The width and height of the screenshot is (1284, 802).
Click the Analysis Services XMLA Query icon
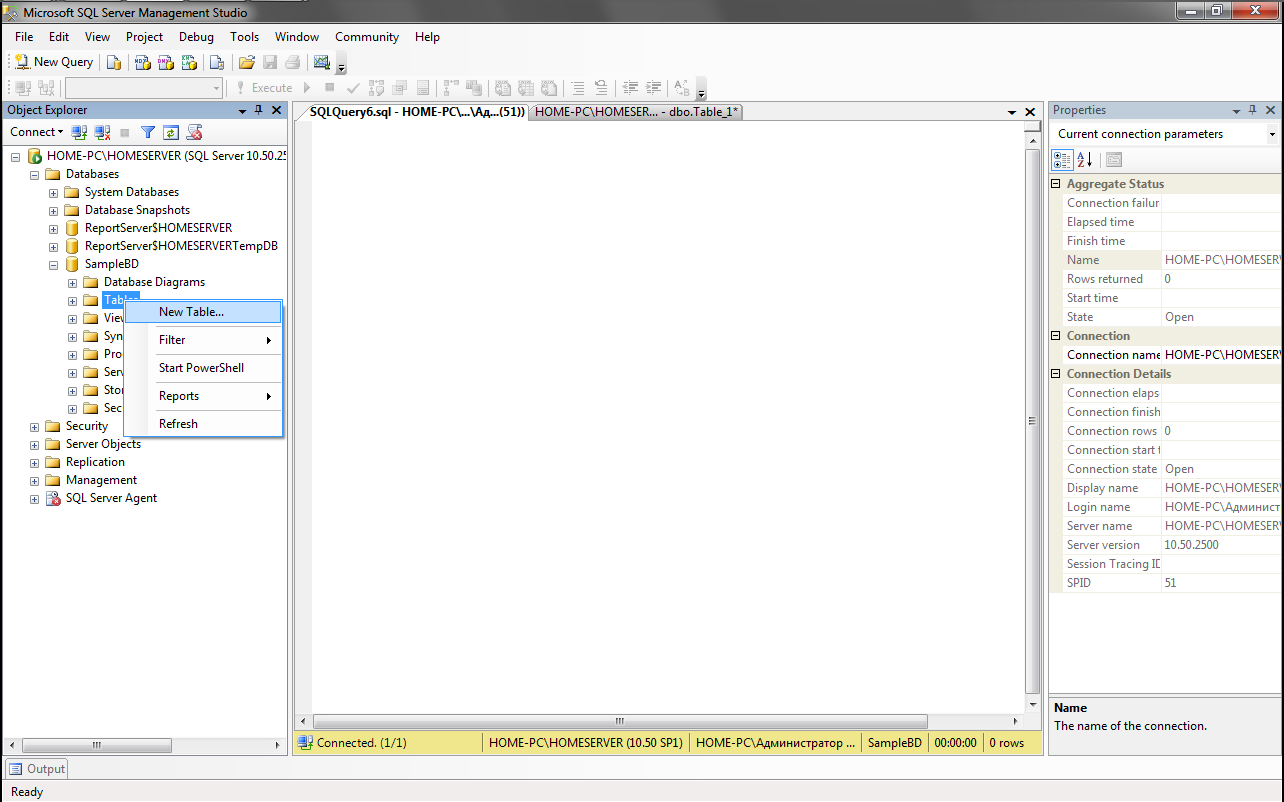tap(188, 62)
